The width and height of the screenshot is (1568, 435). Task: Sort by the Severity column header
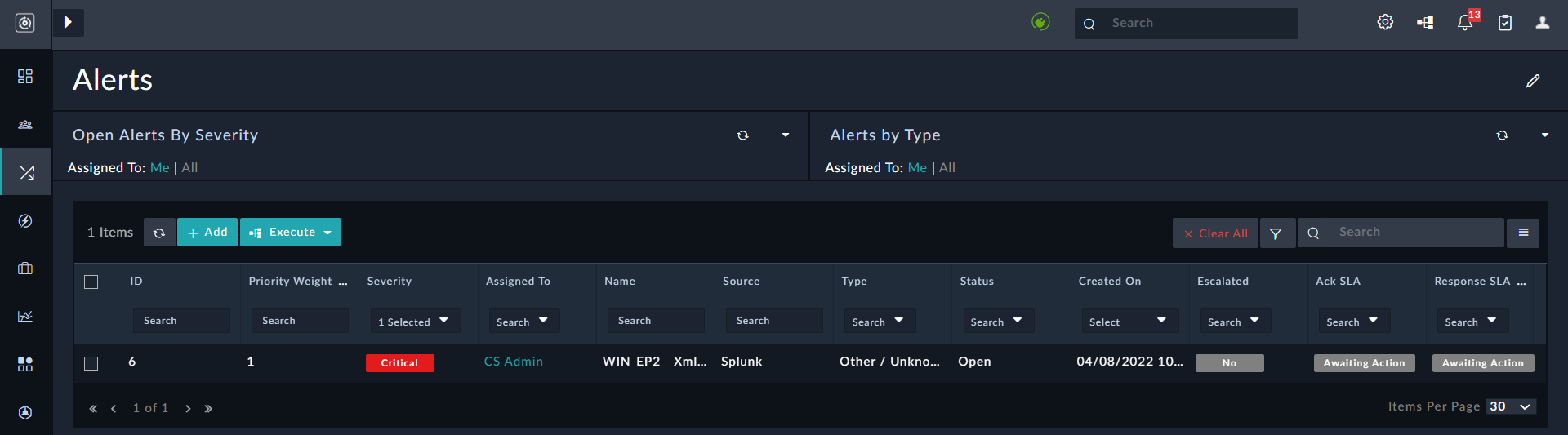point(390,281)
